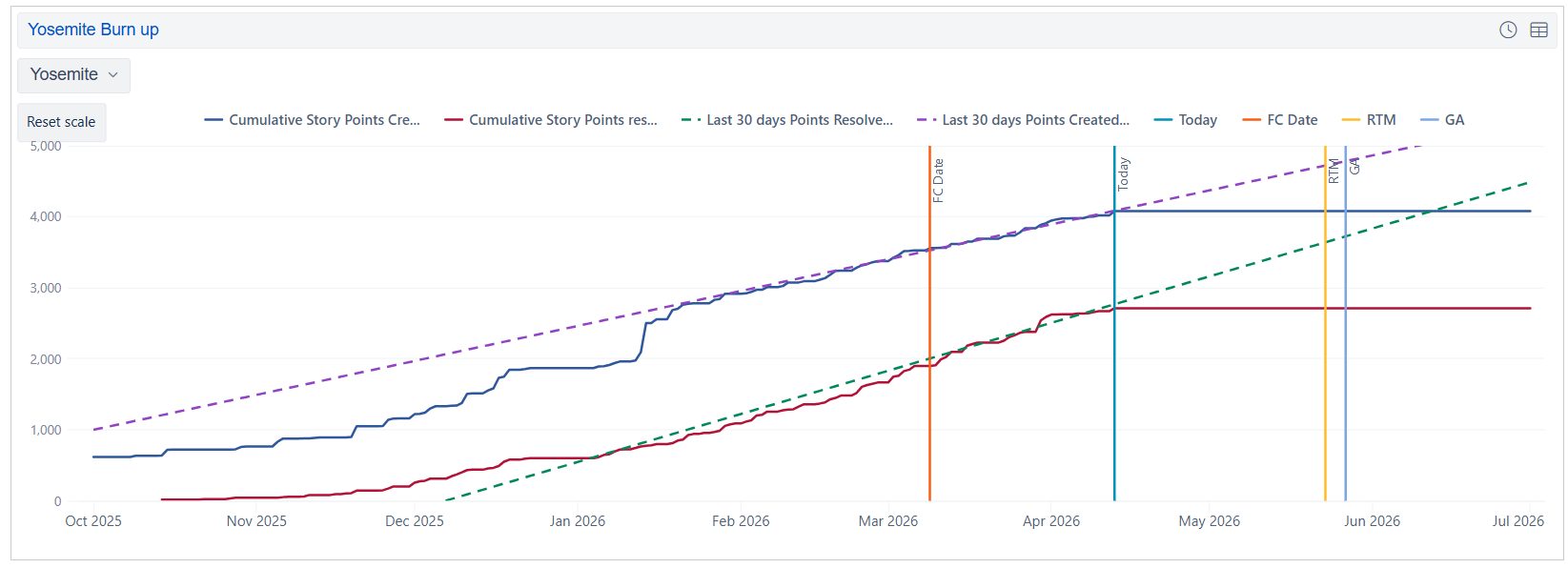Expand the Yosemite dropdown selector

click(73, 75)
